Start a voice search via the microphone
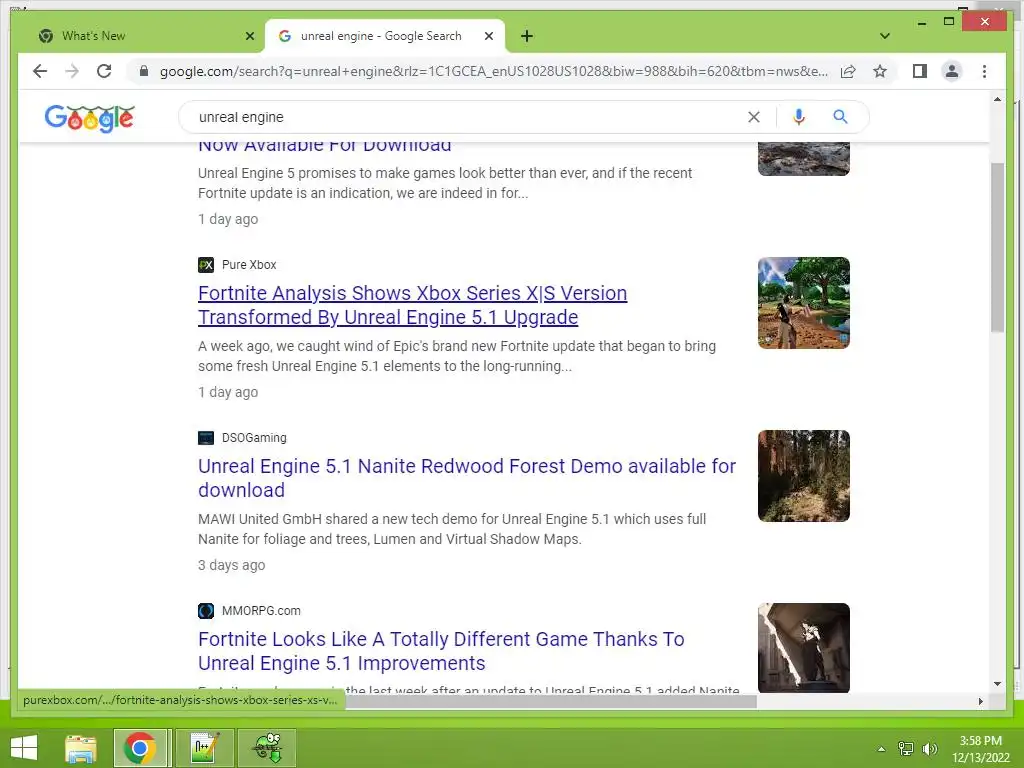Image resolution: width=1024 pixels, height=768 pixels. tap(798, 117)
